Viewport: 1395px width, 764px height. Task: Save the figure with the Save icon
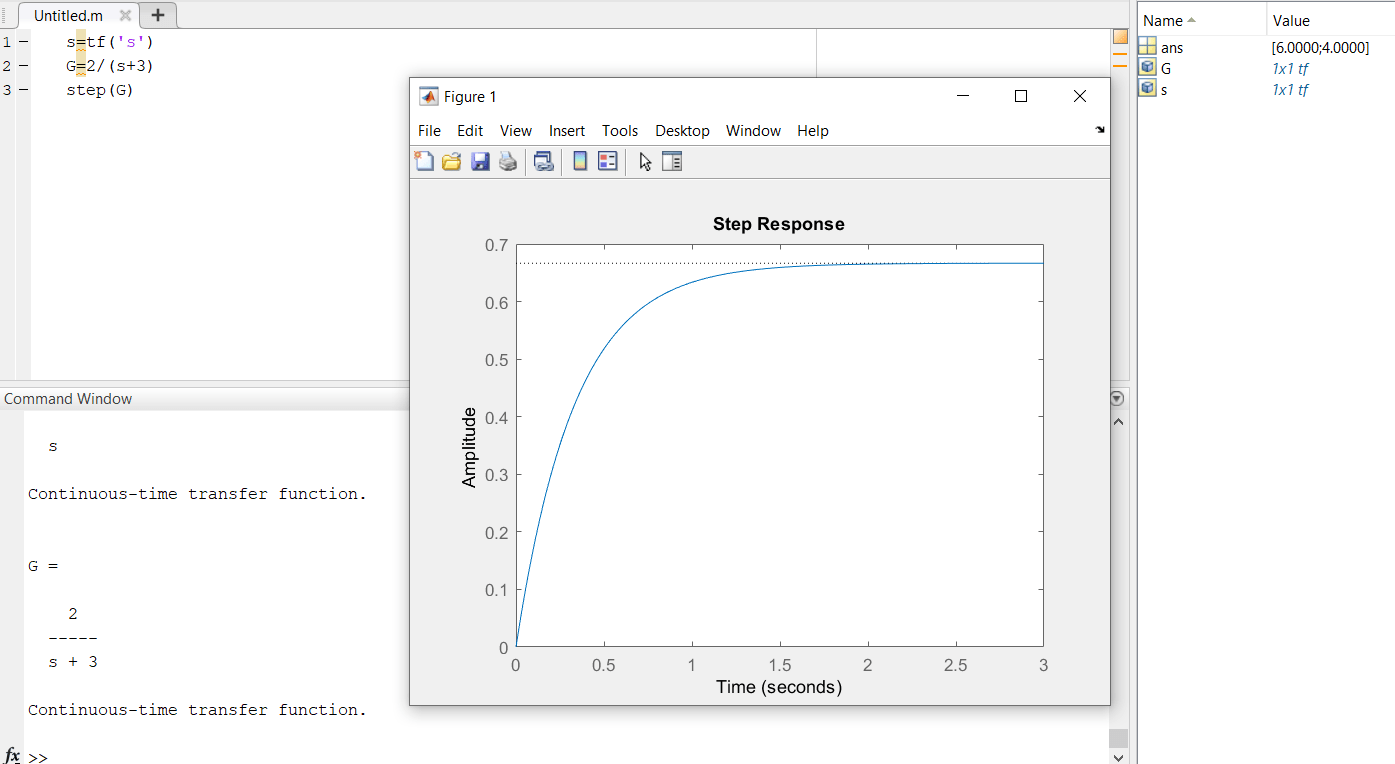coord(480,161)
